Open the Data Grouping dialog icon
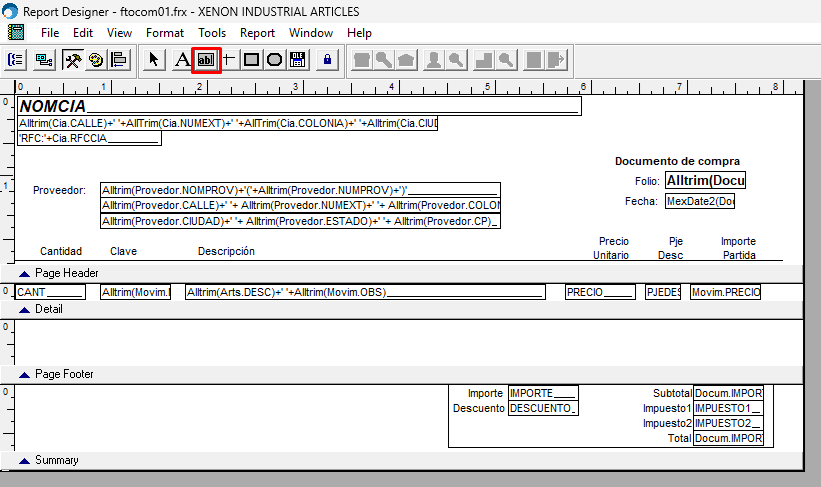 point(16,60)
